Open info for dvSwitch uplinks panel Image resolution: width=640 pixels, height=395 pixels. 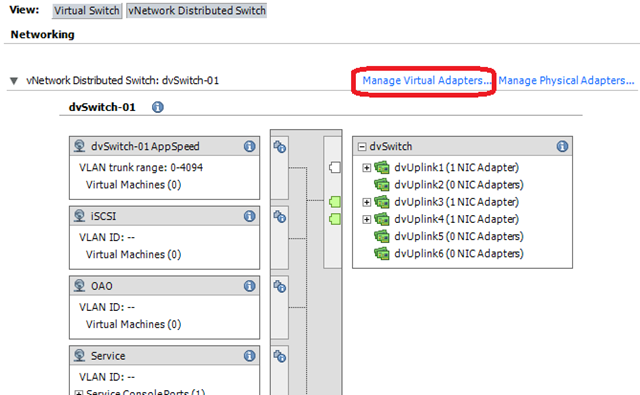tap(562, 146)
